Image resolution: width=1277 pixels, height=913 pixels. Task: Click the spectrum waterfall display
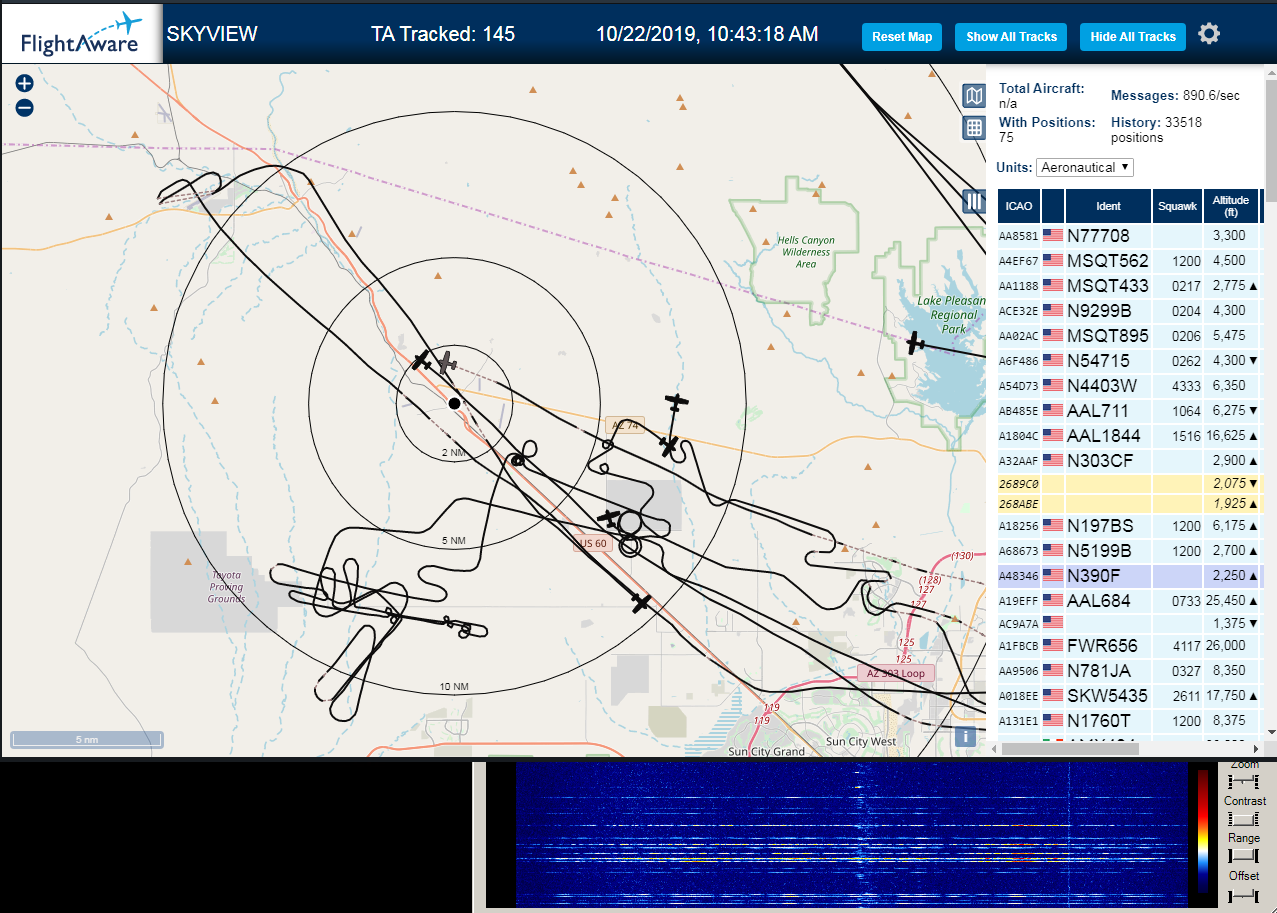tap(850, 835)
